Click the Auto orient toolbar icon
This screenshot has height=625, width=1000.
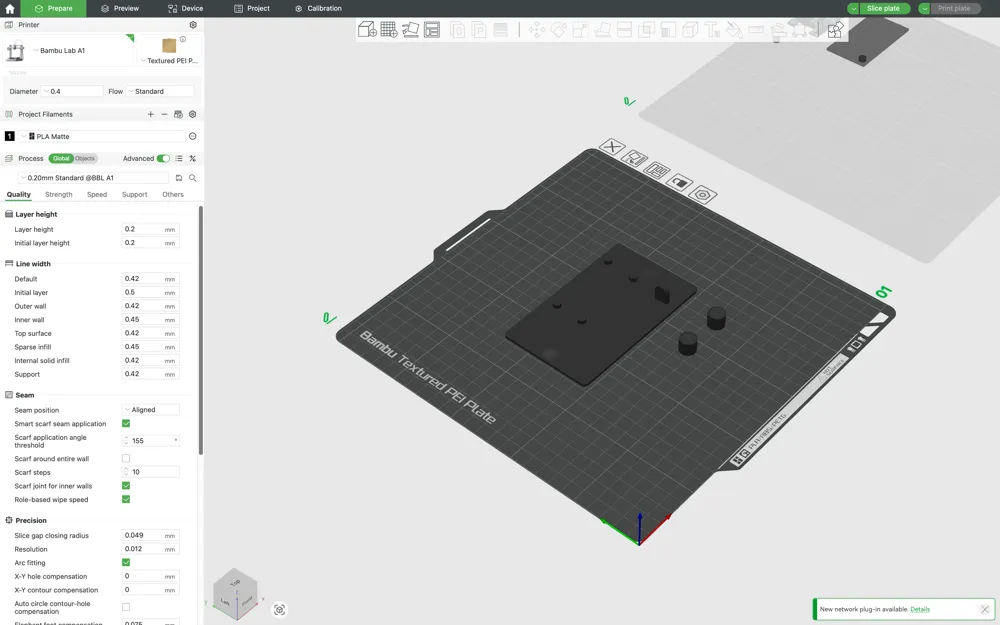click(410, 29)
